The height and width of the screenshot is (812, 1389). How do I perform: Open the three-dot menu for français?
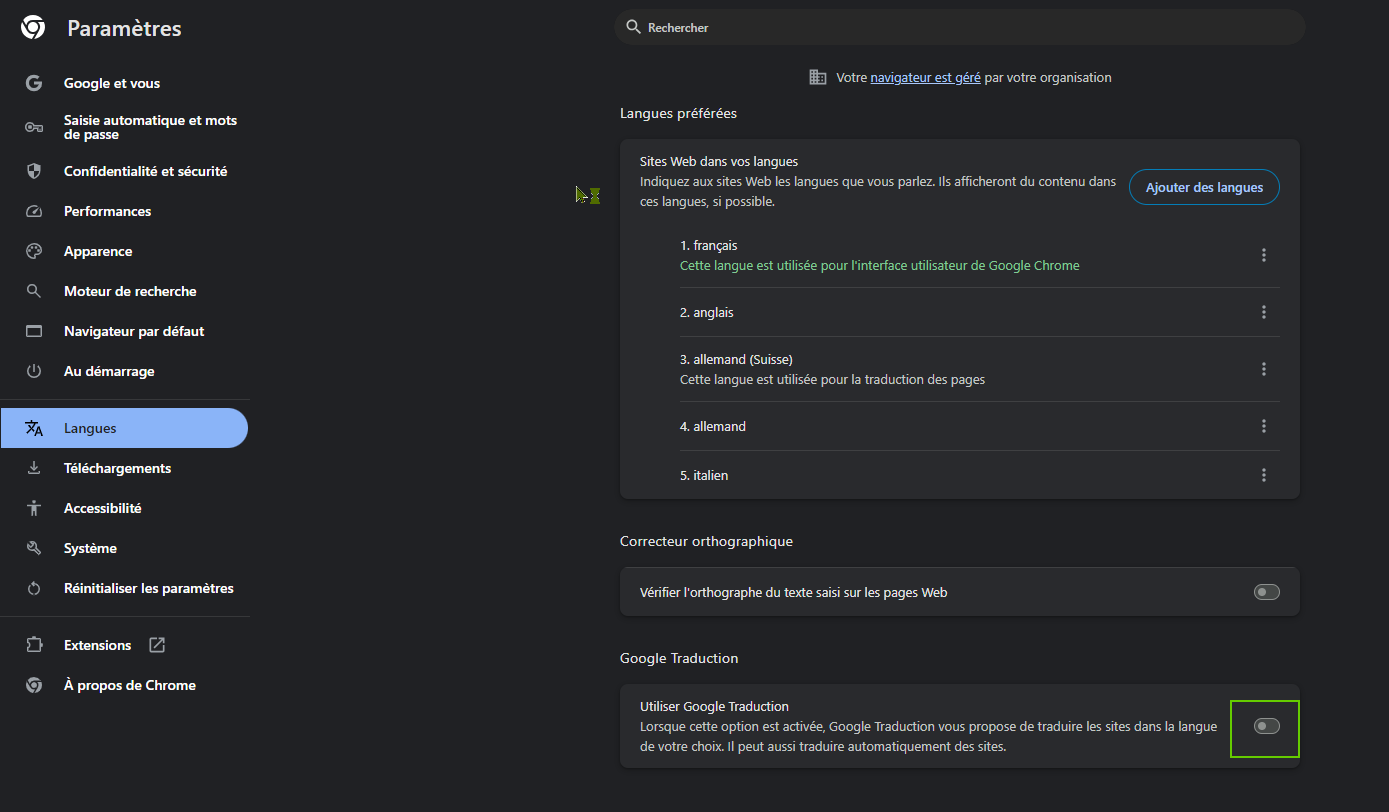pos(1264,255)
